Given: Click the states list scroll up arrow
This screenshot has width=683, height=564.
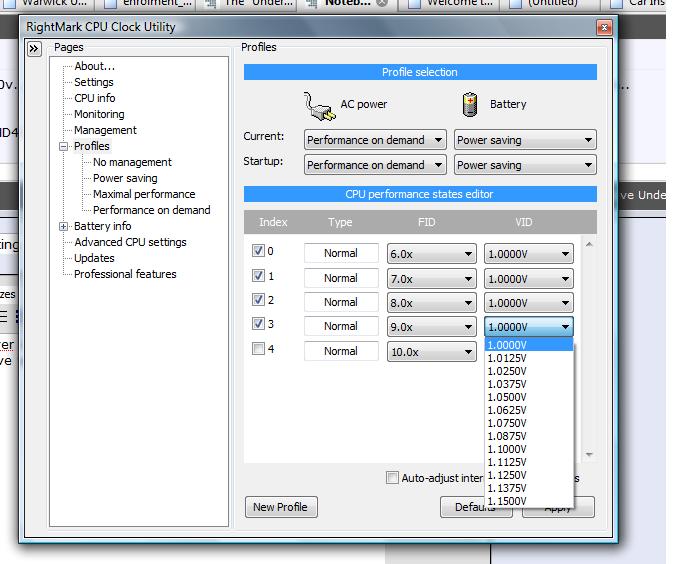Looking at the screenshot, I should pos(589,245).
